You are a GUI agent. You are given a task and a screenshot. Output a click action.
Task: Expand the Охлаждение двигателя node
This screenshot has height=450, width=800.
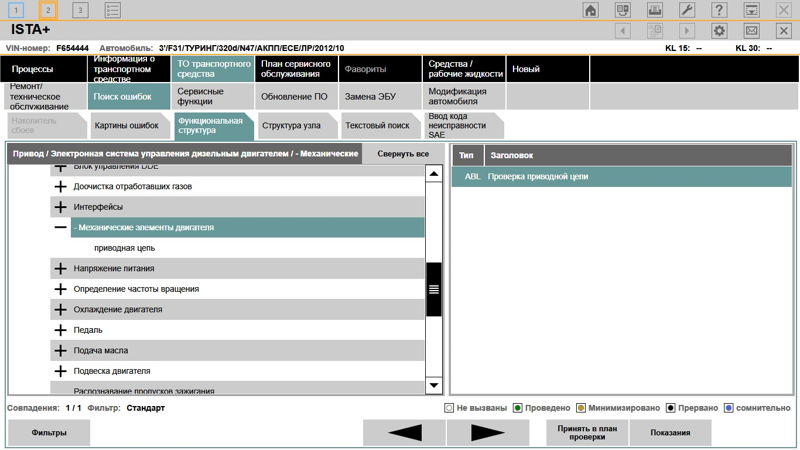(x=60, y=310)
